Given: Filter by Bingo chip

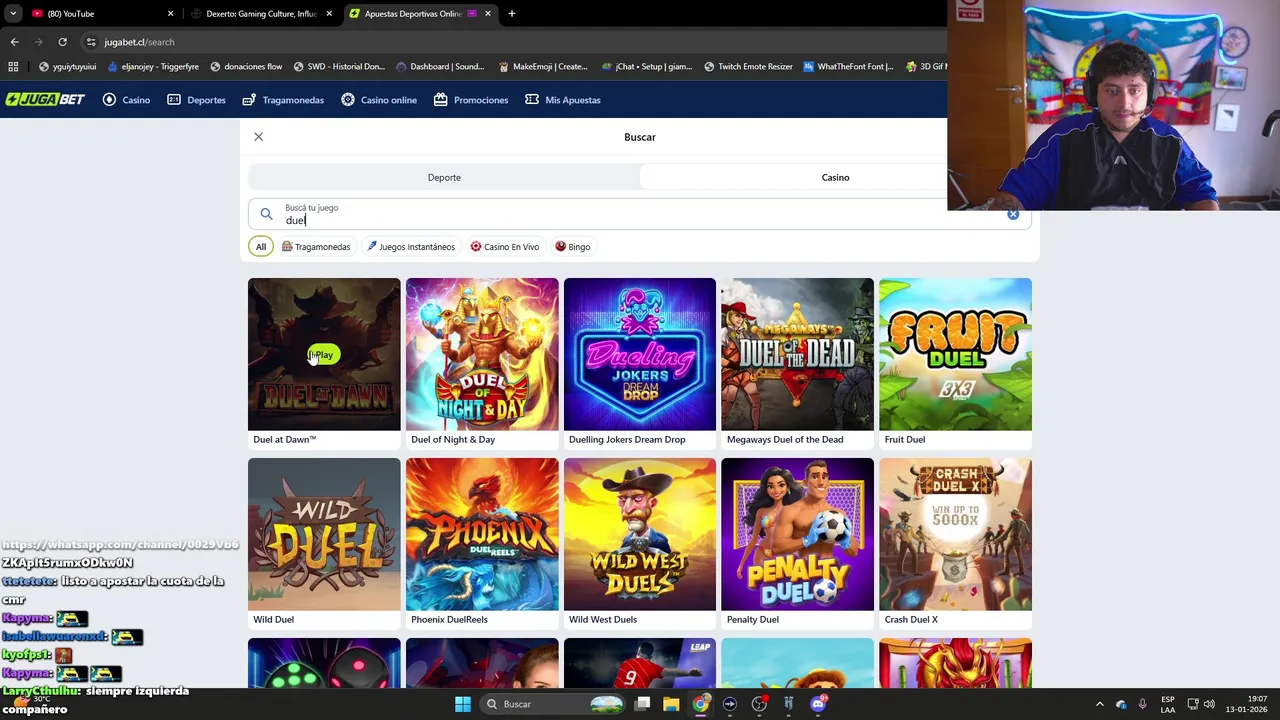Looking at the screenshot, I should coord(573,247).
